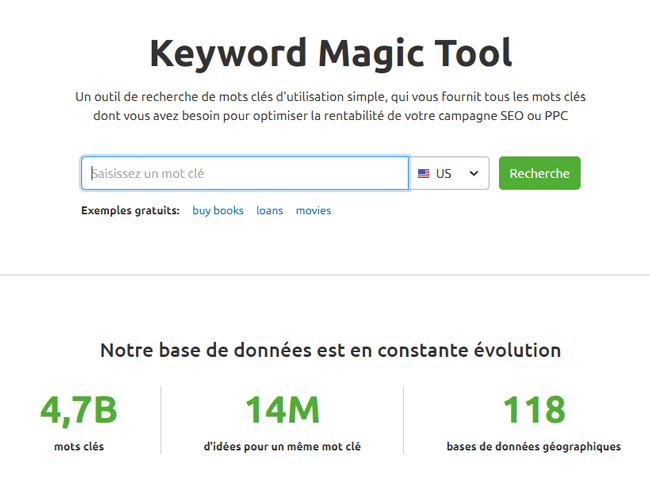Screen dimensions: 650x488
Task: Expand the country selector chevron arrow
Action: coord(474,173)
